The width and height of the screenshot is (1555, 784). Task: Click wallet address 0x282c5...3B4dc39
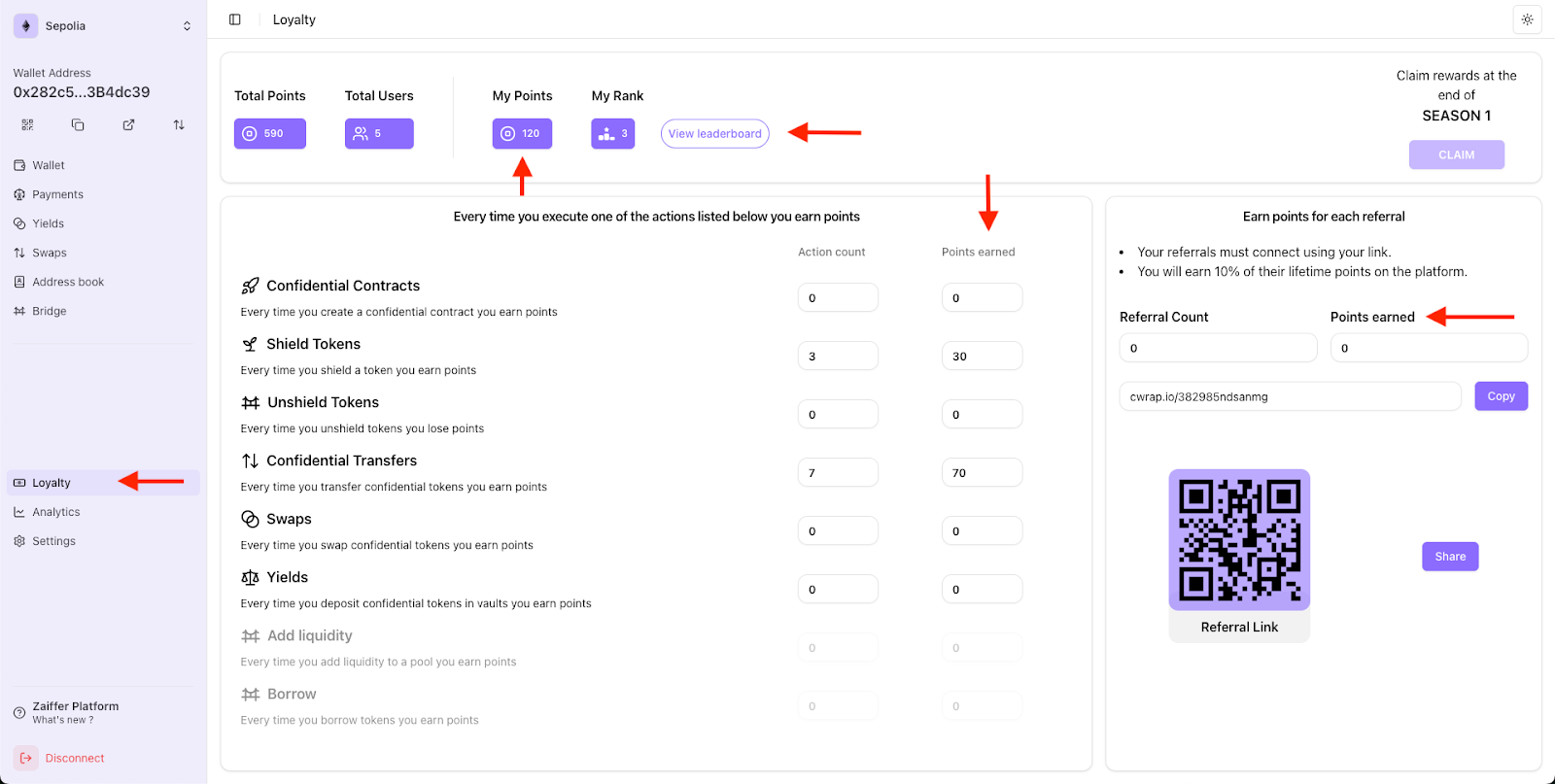[x=82, y=92]
